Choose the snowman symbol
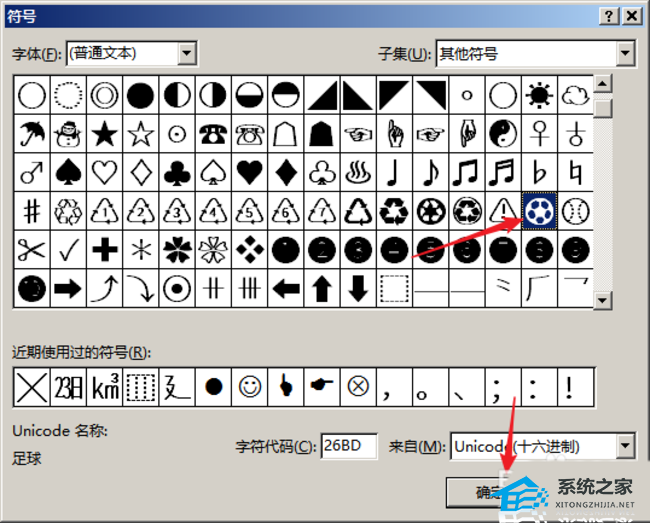Image resolution: width=650 pixels, height=523 pixels. point(68,133)
